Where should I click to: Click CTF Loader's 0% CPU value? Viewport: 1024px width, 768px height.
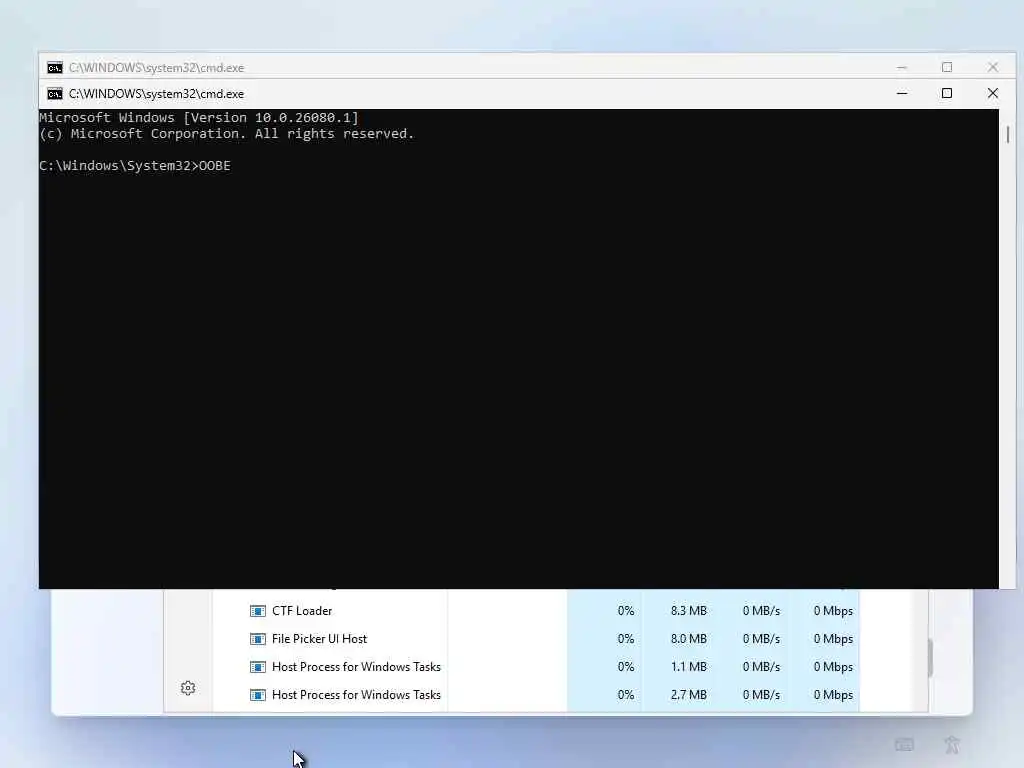pos(626,611)
